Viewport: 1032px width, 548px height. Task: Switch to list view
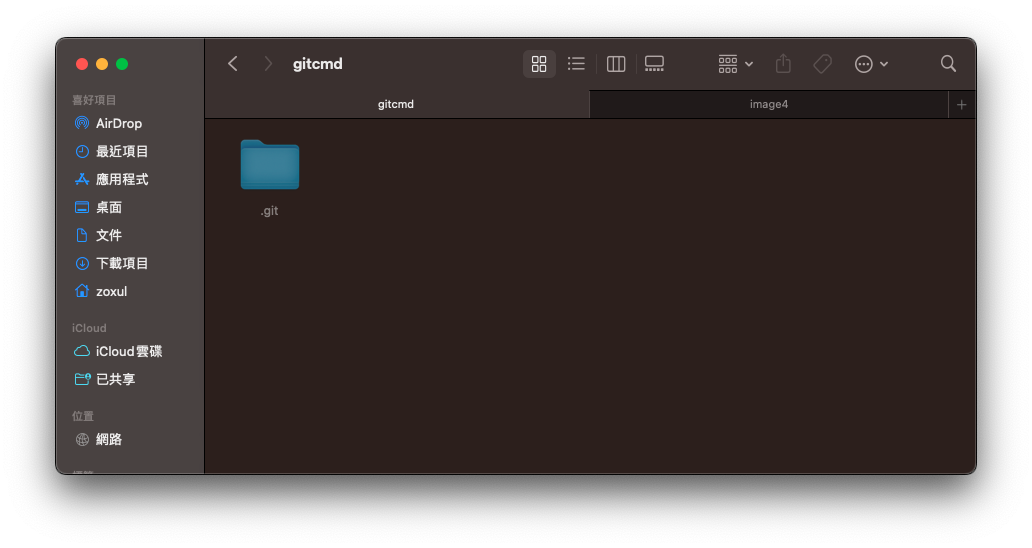click(x=576, y=64)
